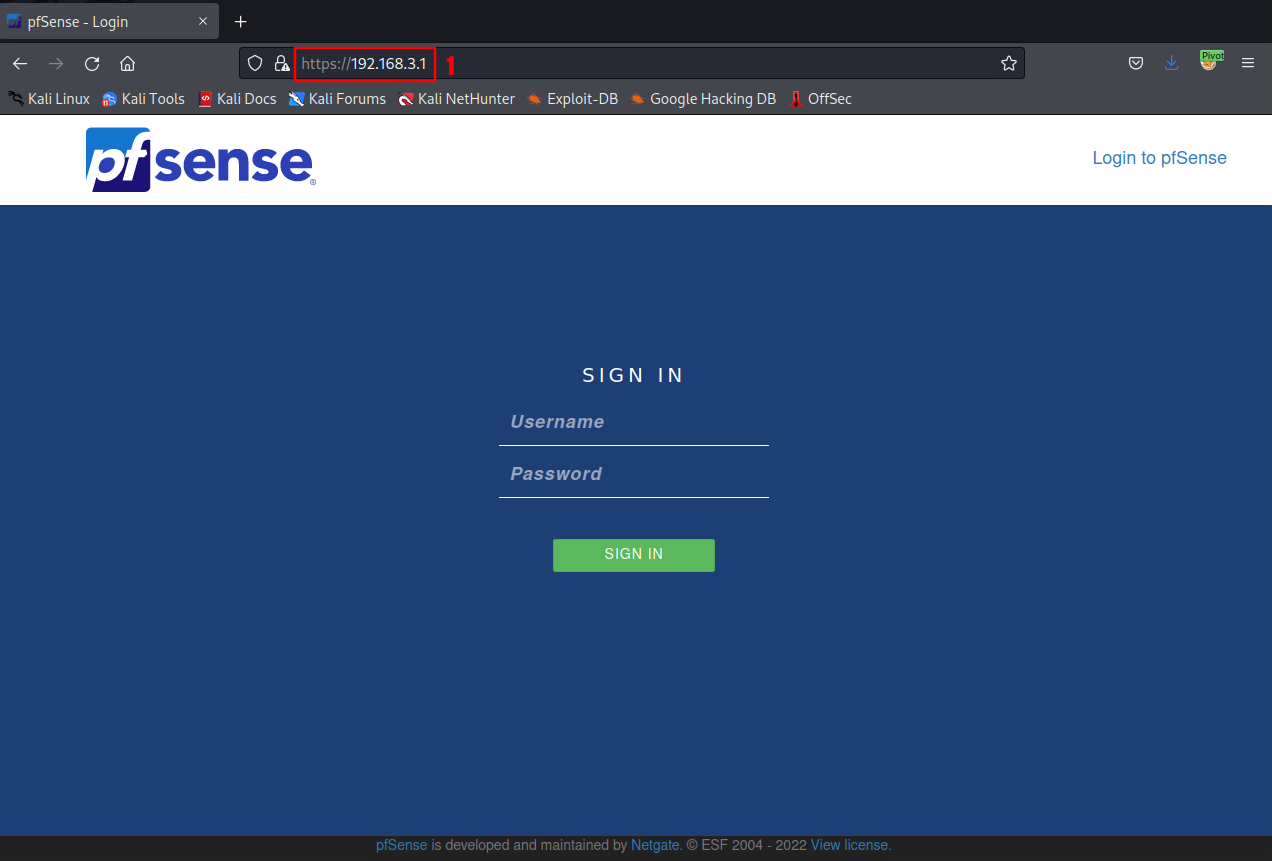Image resolution: width=1272 pixels, height=861 pixels.
Task: Click the FoxyProxy Pivot extension icon
Action: pos(1211,62)
